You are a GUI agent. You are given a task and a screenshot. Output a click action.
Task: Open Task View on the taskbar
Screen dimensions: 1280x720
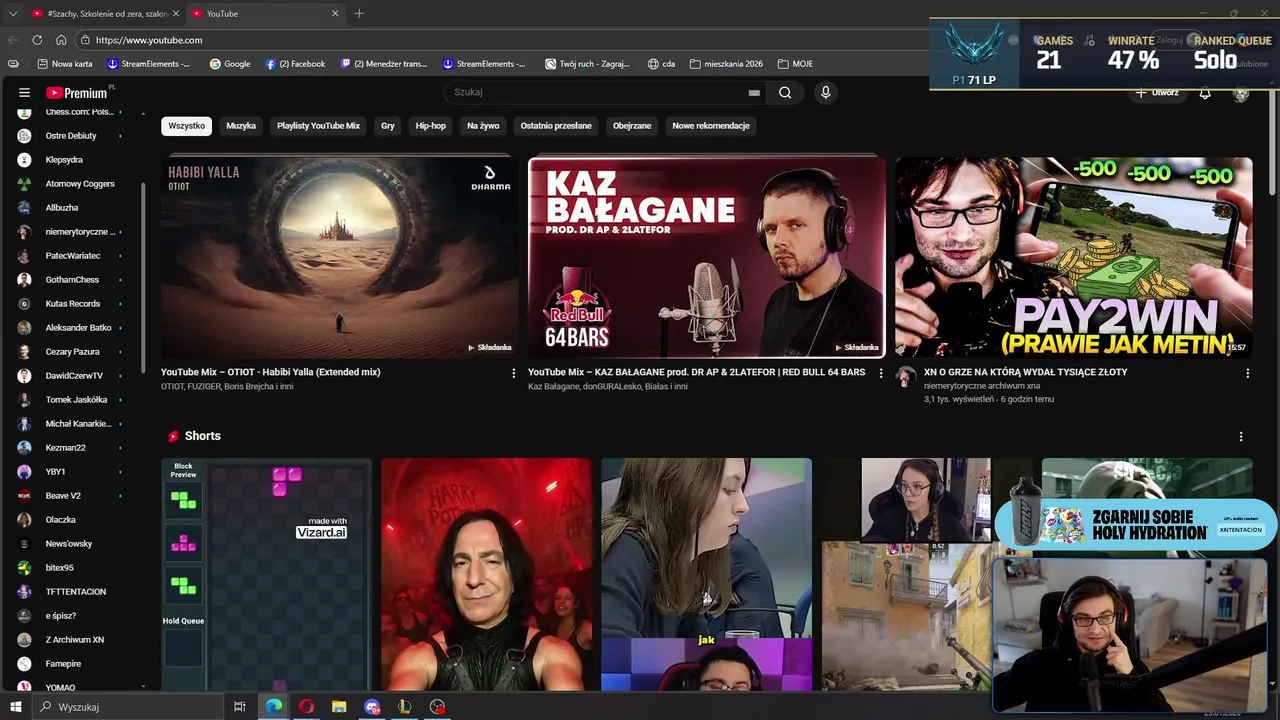(240, 707)
